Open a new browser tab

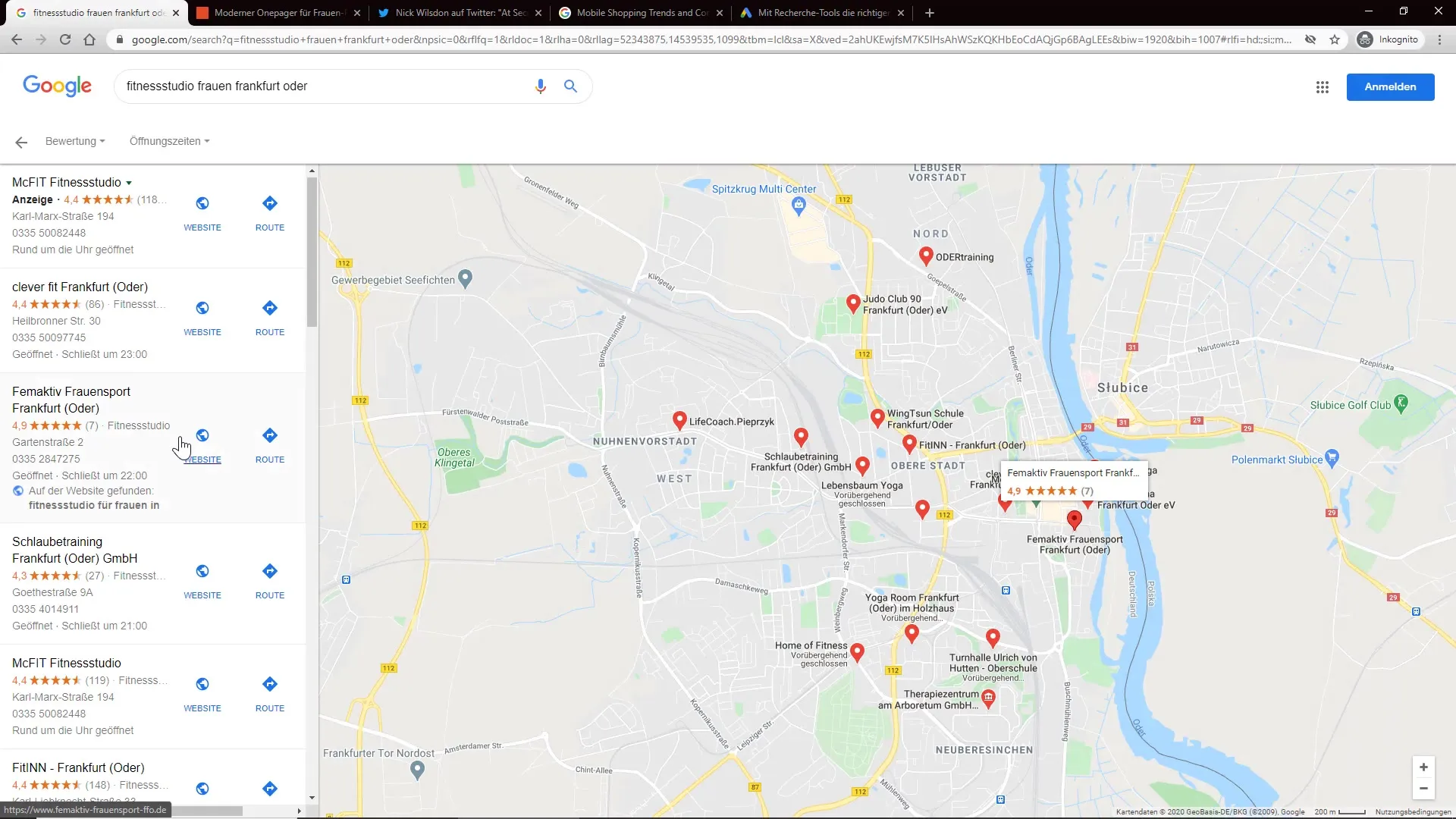coord(930,13)
